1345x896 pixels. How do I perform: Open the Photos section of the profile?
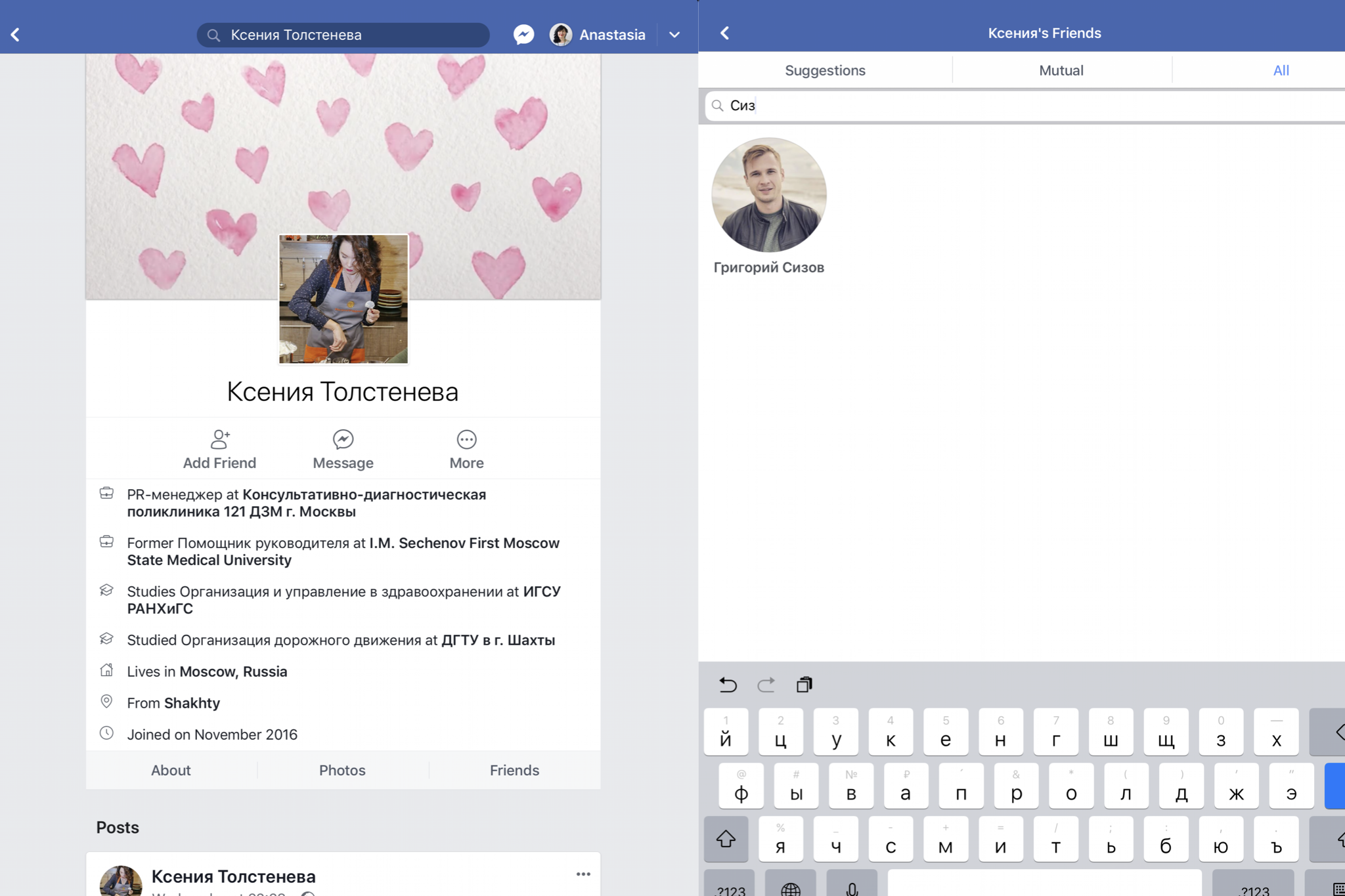click(x=342, y=770)
